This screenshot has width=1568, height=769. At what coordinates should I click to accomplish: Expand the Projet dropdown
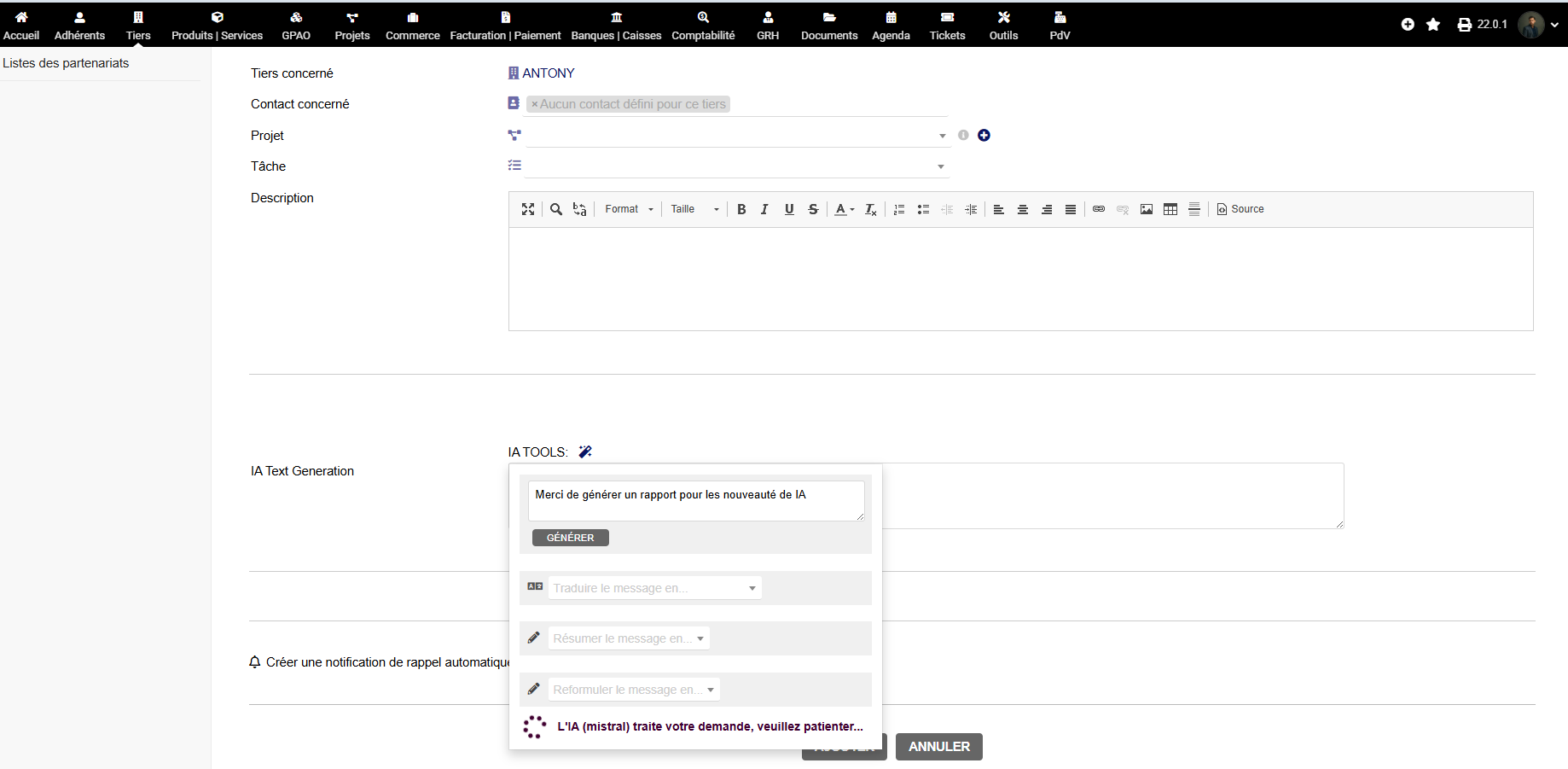(737, 136)
